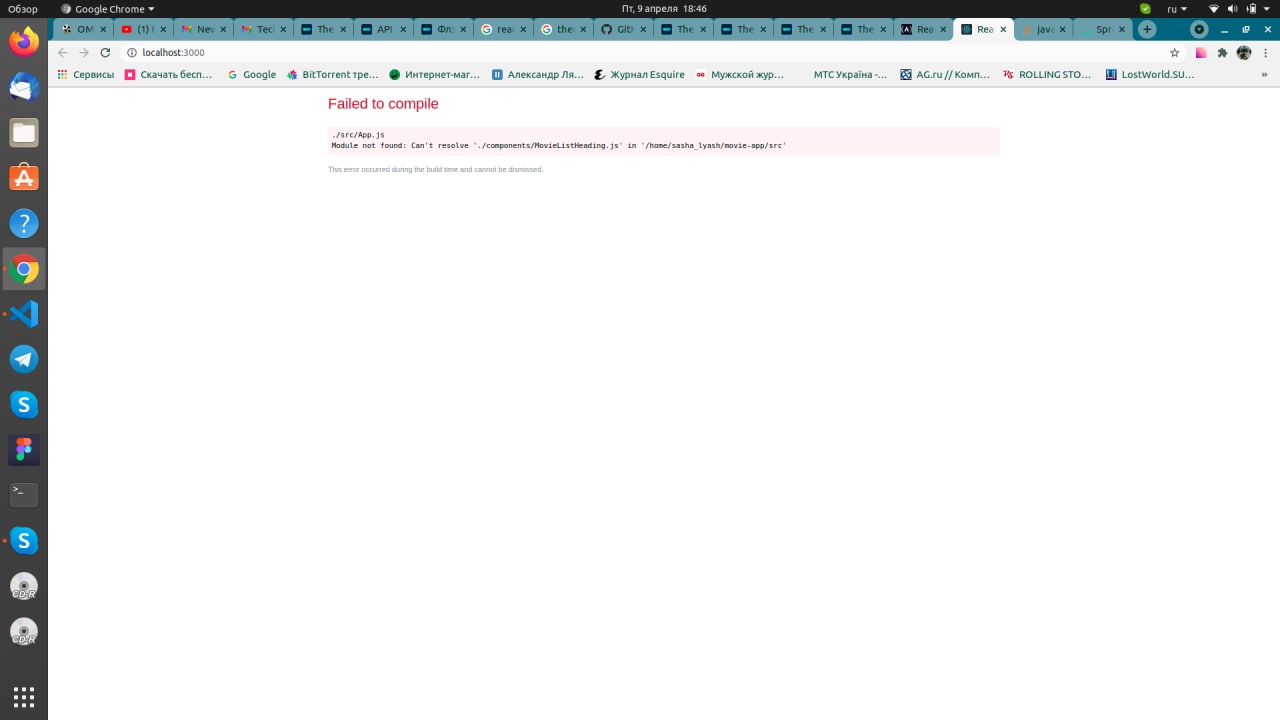Image resolution: width=1280 pixels, height=720 pixels.
Task: Launch Thunderbird mail from the dock
Action: [24, 88]
